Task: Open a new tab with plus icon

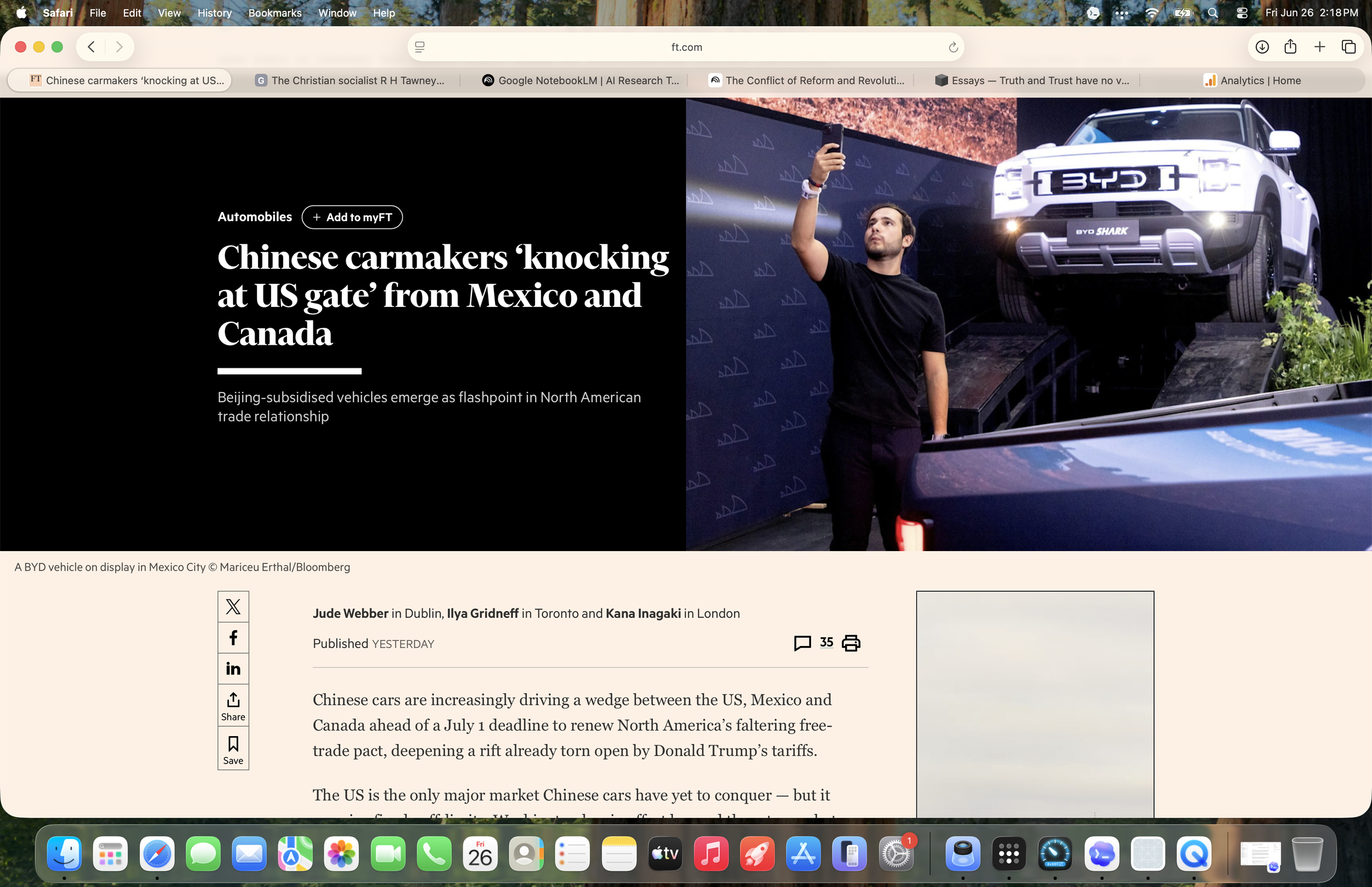Action: (x=1320, y=47)
